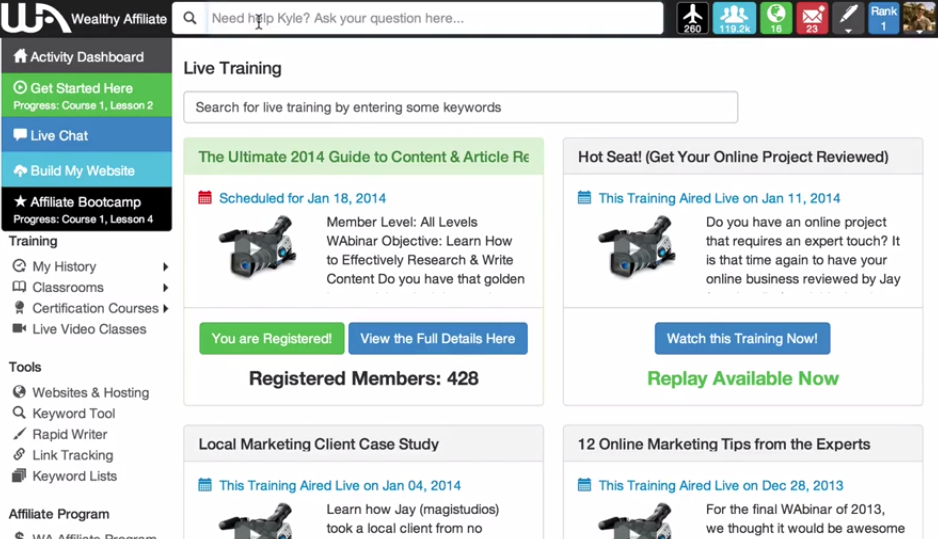The height and width of the screenshot is (539, 938).
Task: Click View the Full Details Here button
Action: 438,339
